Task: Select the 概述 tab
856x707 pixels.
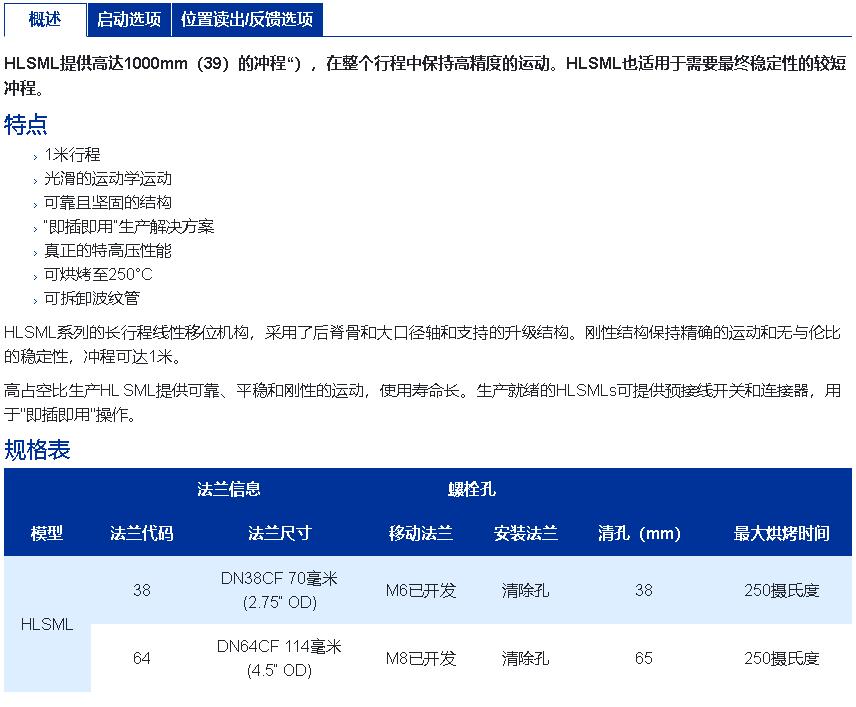Action: coord(45,20)
